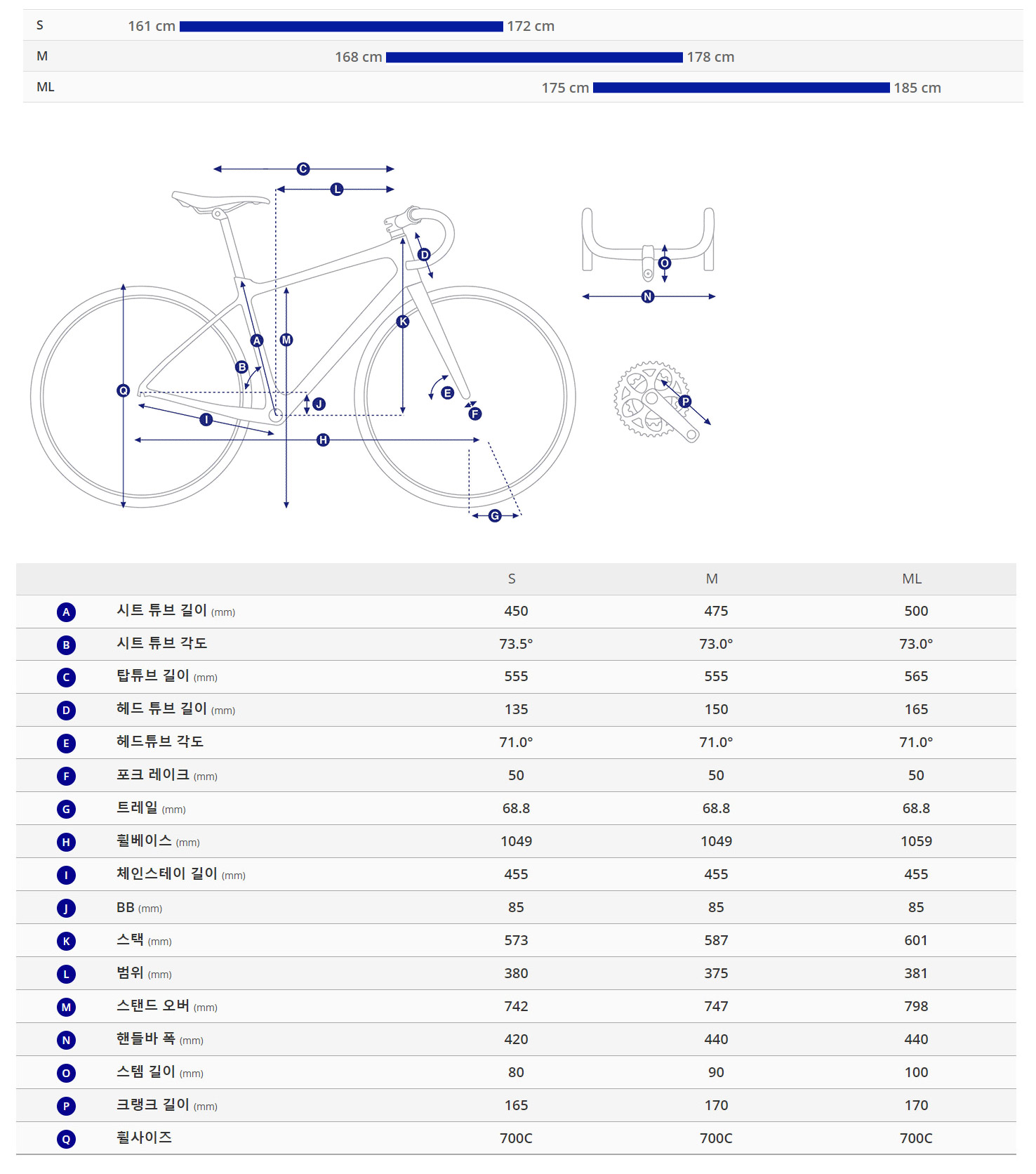Click the G trail marker below front wheel
This screenshot has height=1174, width=1036.
click(x=495, y=516)
